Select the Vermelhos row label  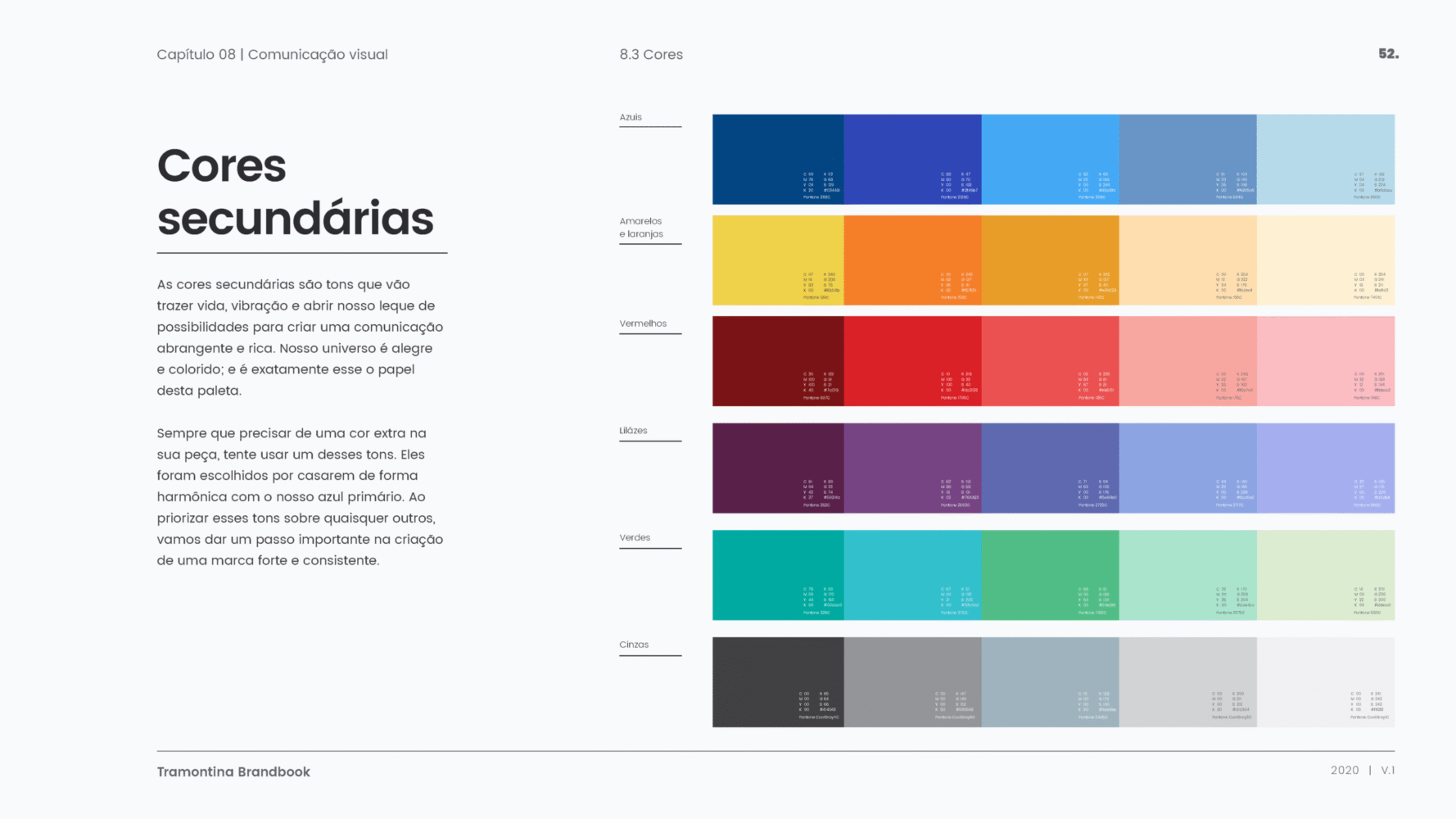click(x=643, y=324)
